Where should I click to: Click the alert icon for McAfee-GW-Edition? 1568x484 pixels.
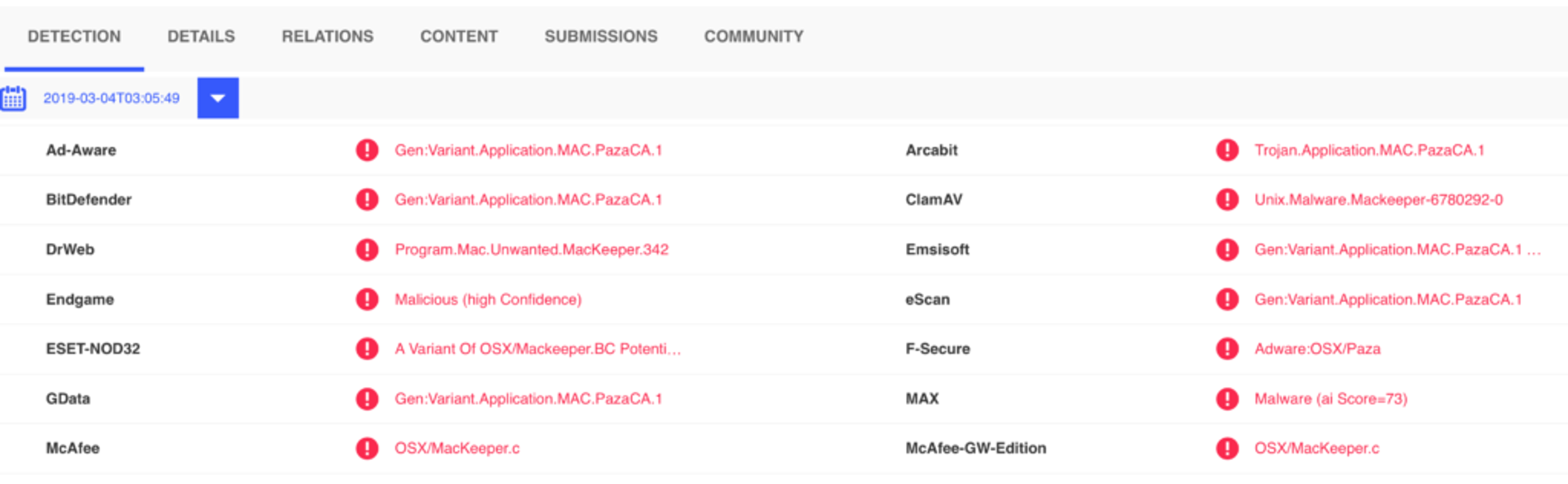[1227, 448]
